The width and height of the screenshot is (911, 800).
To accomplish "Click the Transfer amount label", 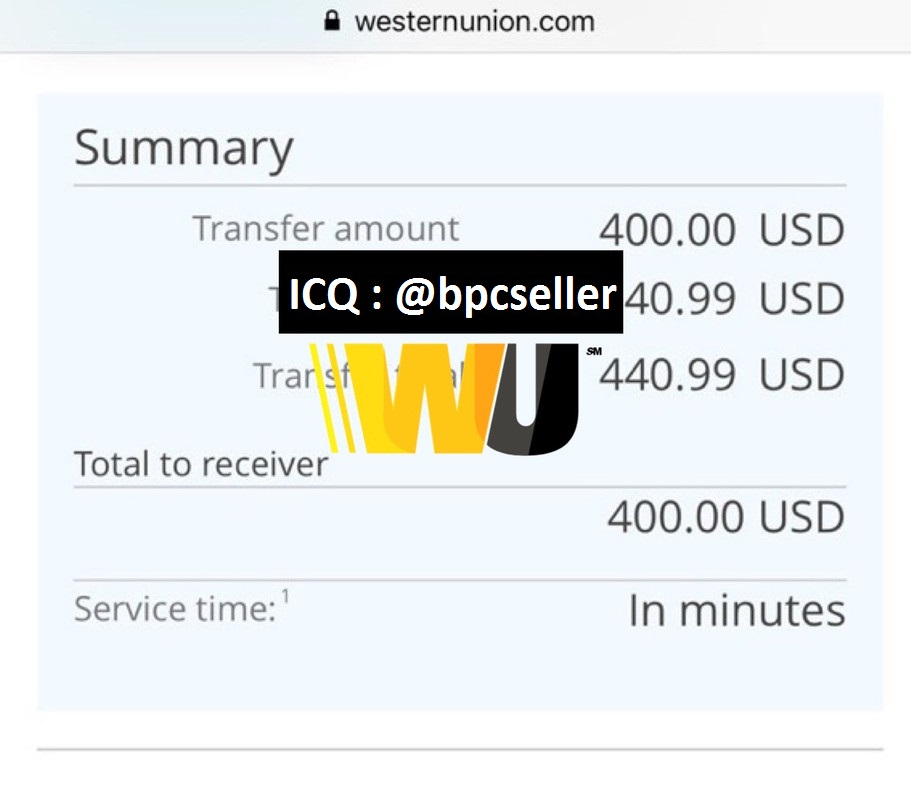I will 326,228.
